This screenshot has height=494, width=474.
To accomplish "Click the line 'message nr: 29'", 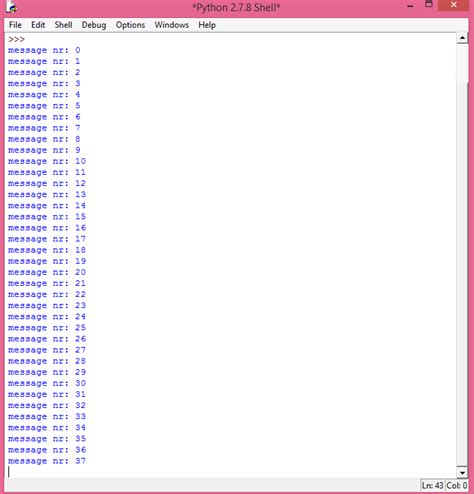I will [47, 372].
